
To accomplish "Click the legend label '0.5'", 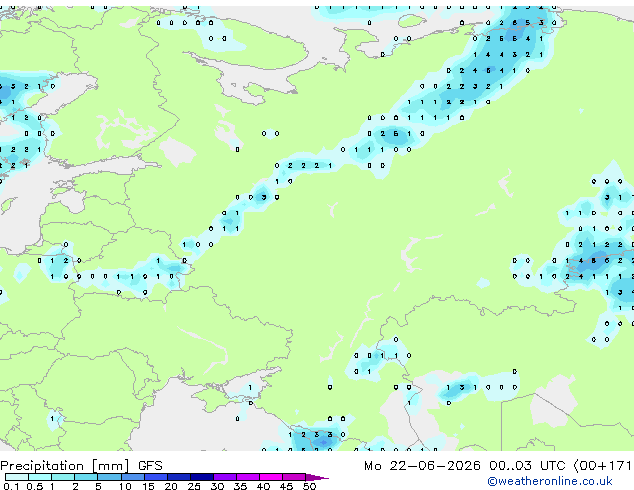I will coord(34,486).
